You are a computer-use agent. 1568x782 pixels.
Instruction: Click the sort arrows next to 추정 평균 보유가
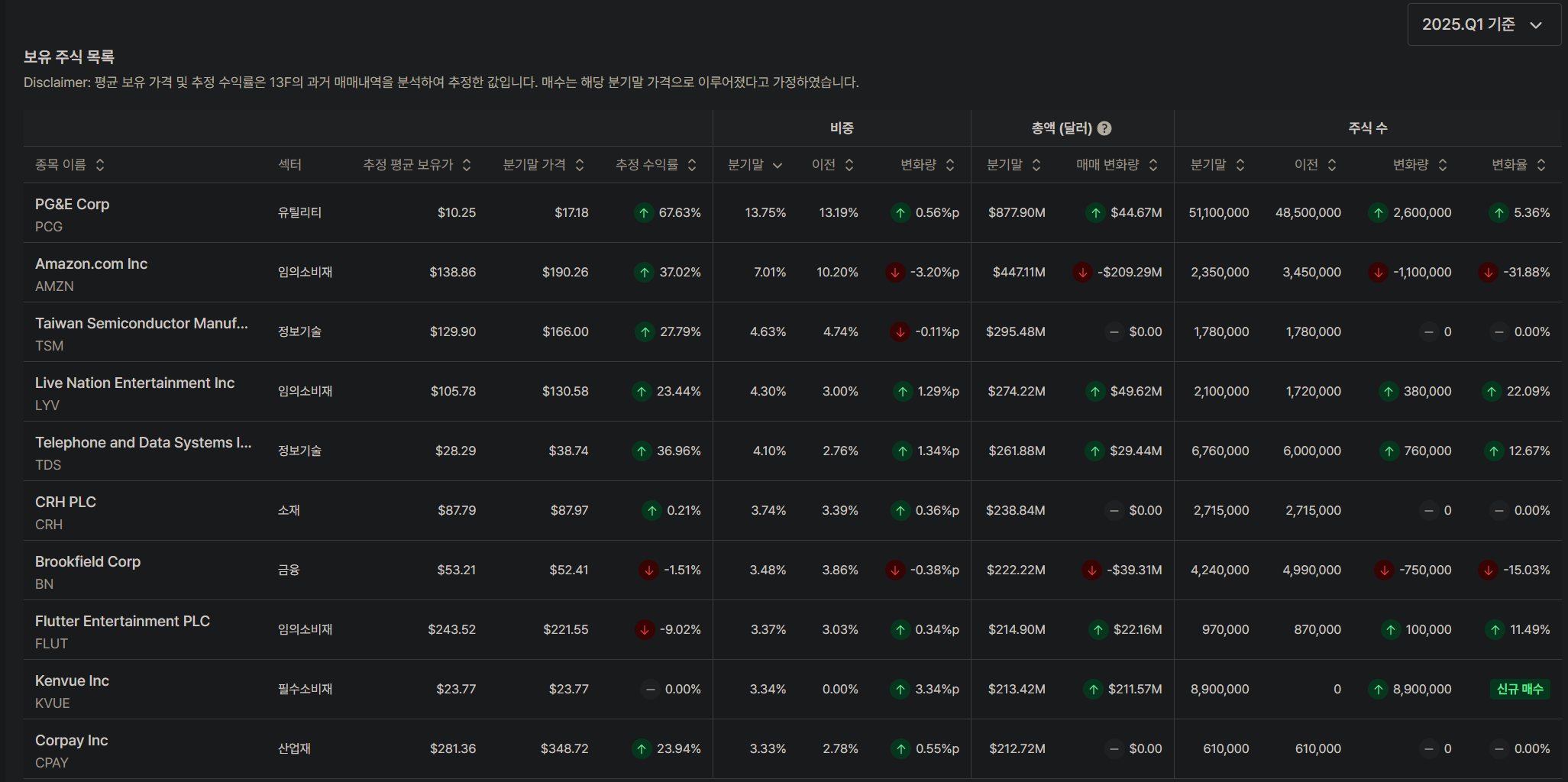pos(467,165)
